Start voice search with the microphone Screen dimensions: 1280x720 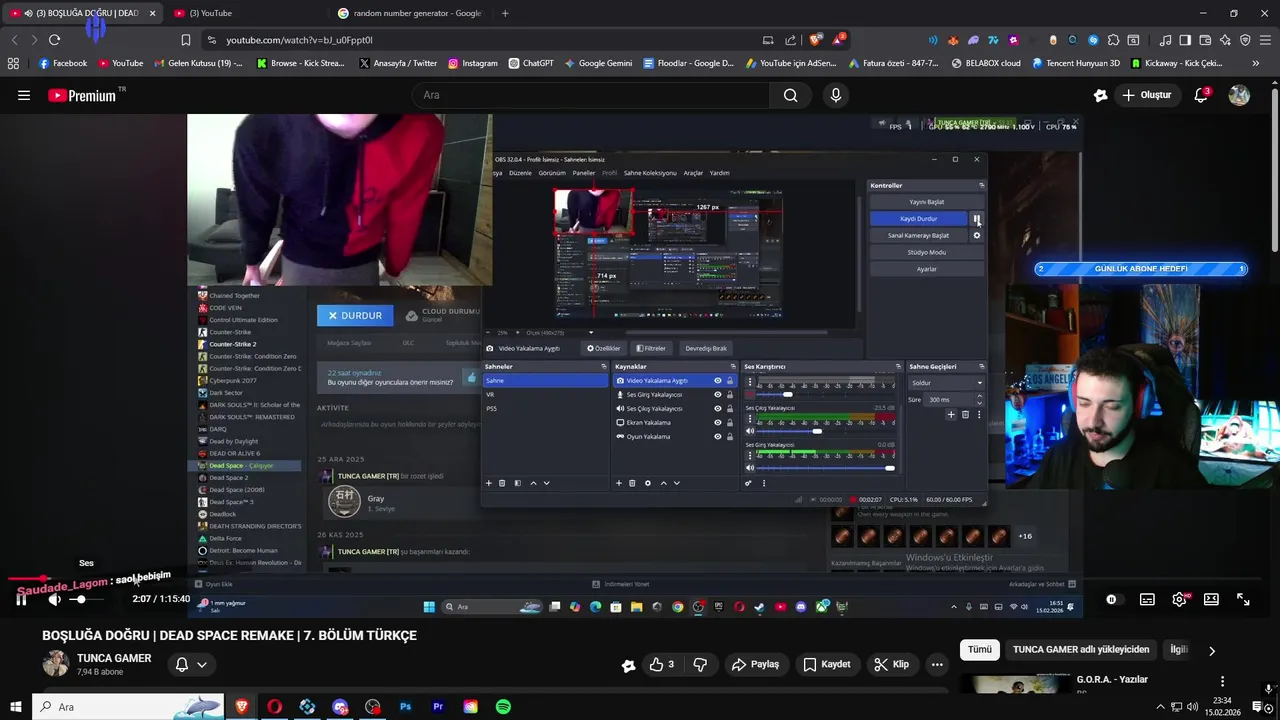(x=836, y=95)
